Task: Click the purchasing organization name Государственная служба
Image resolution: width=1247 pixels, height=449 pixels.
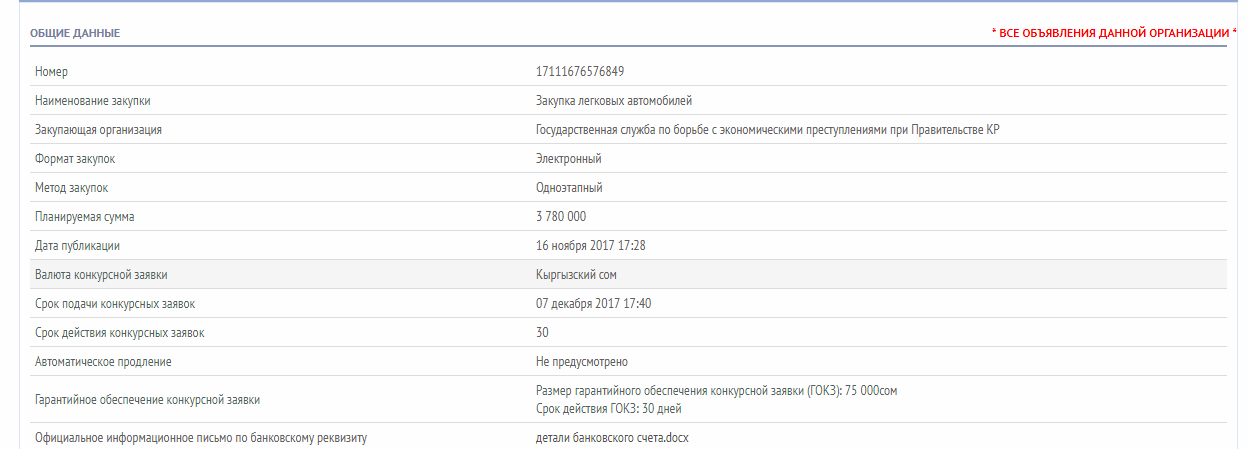Action: coord(767,130)
